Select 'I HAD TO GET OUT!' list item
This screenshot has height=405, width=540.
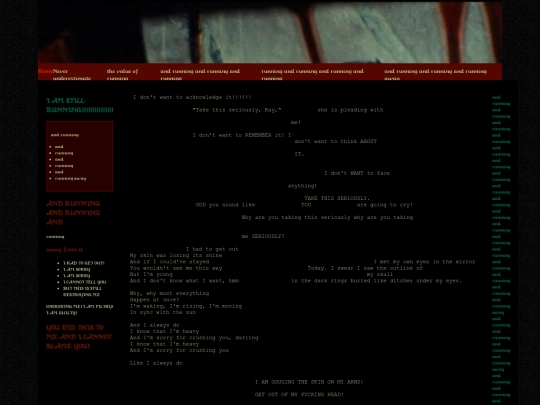click(x=83, y=263)
